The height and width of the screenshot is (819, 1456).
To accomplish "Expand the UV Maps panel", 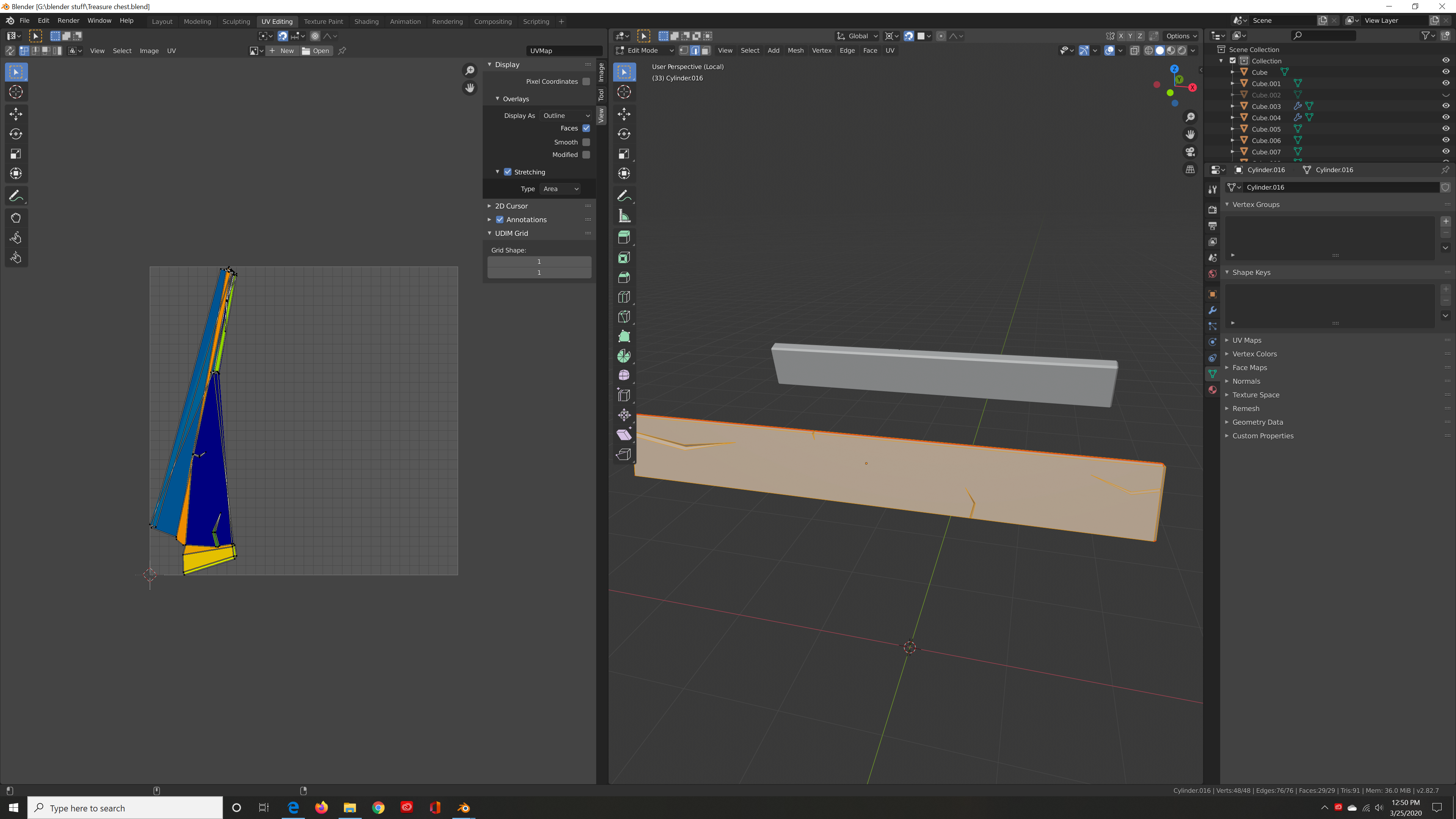I will click(x=1246, y=340).
